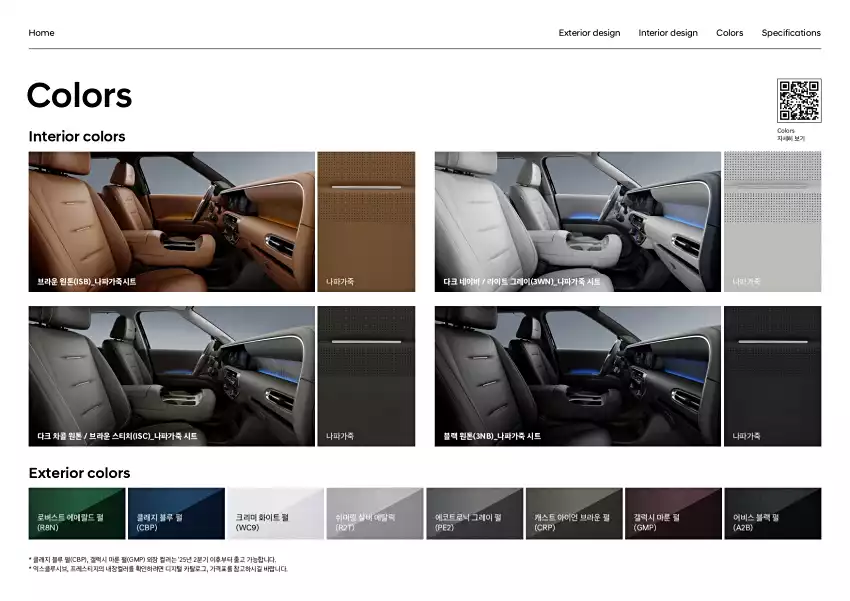Pick the dark charcoal Nappa leather material swatch
Viewport: 850px width, 601px height.
click(x=366, y=376)
